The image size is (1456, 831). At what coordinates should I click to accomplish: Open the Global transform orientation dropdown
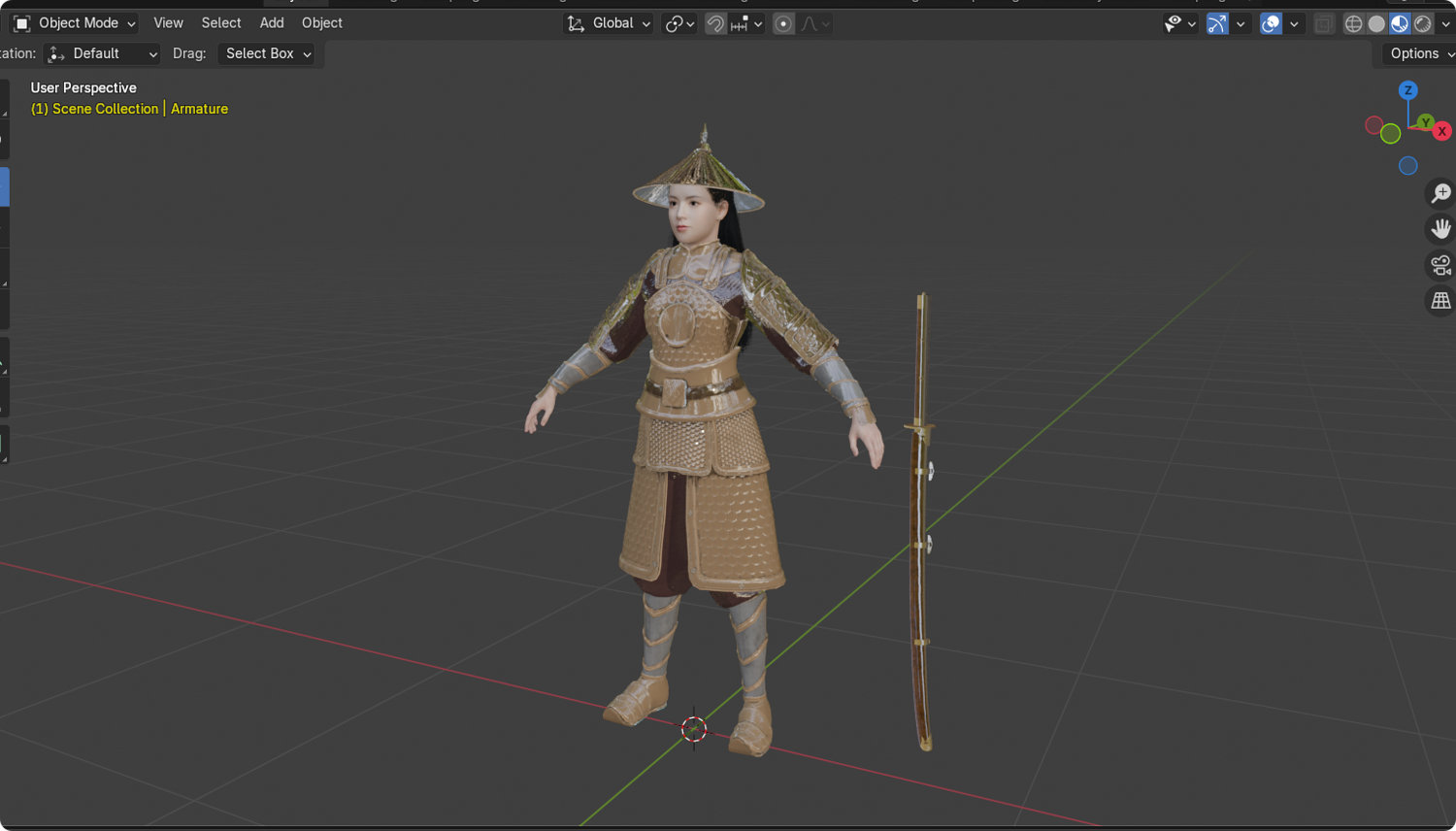pos(609,23)
